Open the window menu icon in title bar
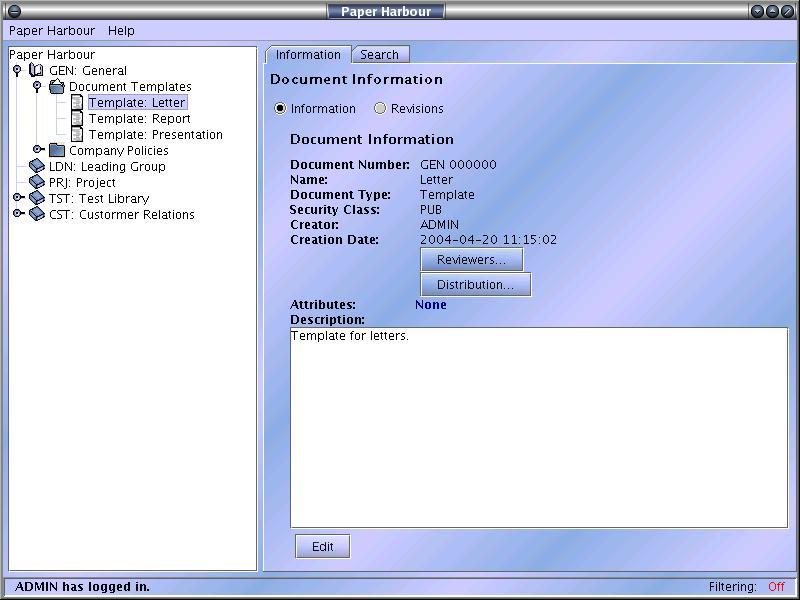This screenshot has height=600, width=800. coord(14,11)
